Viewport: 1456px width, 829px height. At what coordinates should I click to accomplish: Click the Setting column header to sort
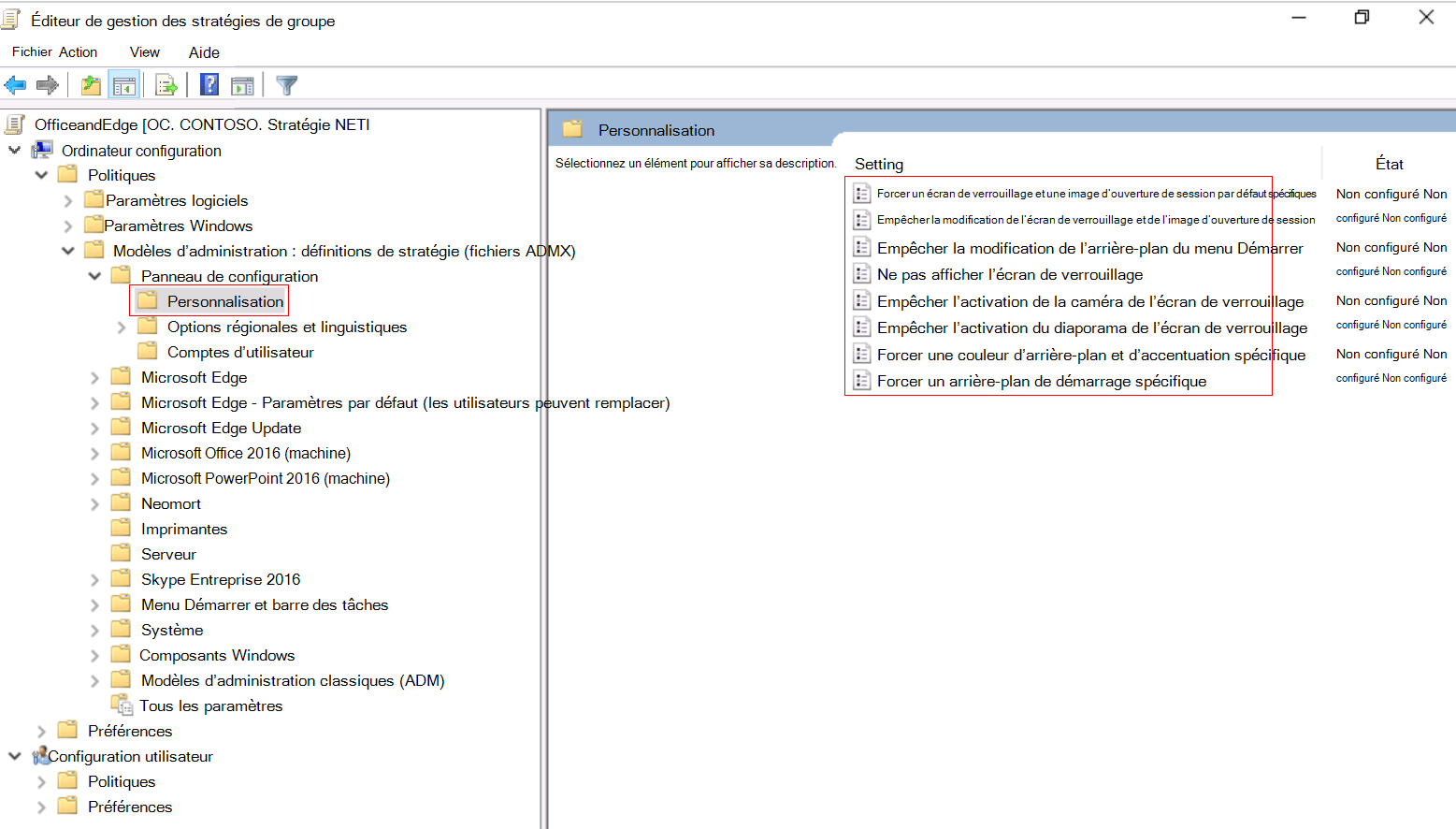point(878,164)
